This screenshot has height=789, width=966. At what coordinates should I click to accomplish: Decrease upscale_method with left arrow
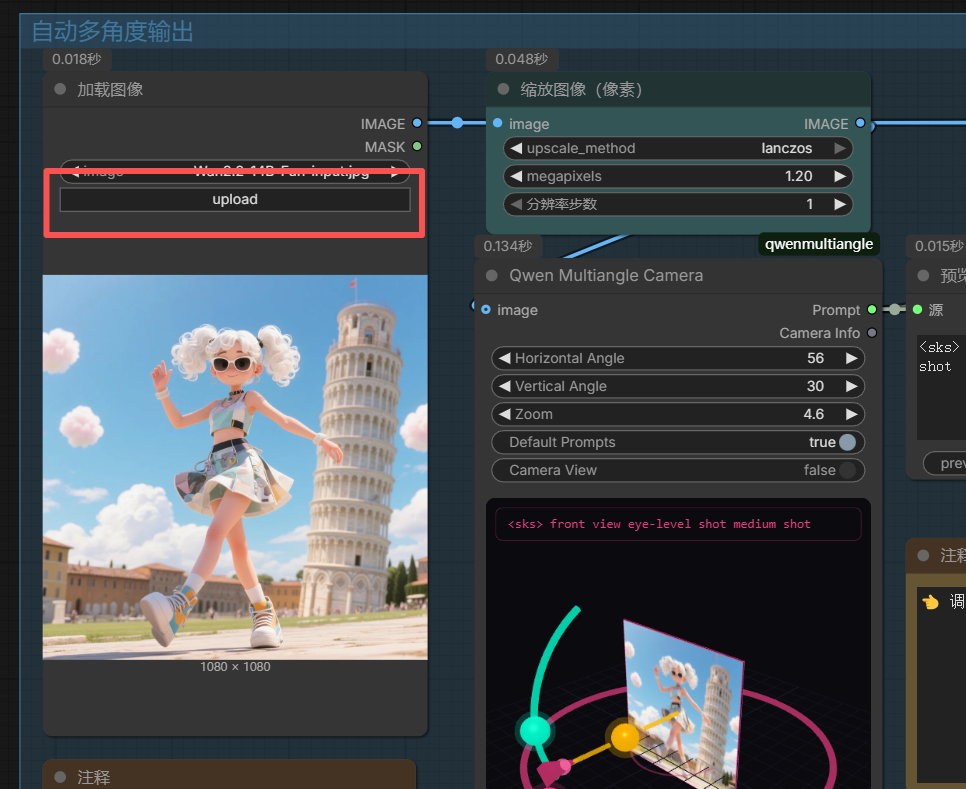click(516, 148)
